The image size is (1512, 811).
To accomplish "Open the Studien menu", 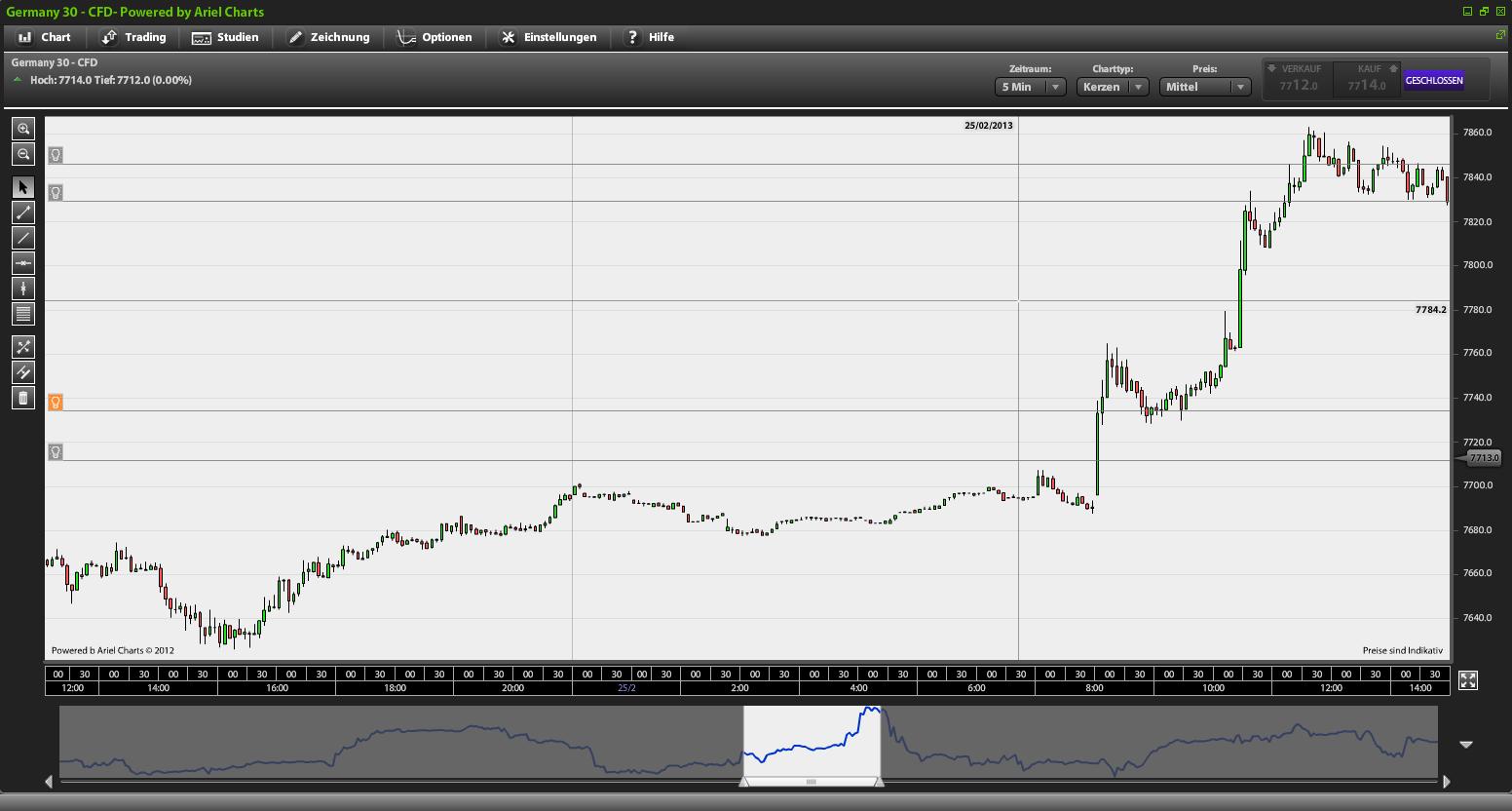I will [226, 37].
